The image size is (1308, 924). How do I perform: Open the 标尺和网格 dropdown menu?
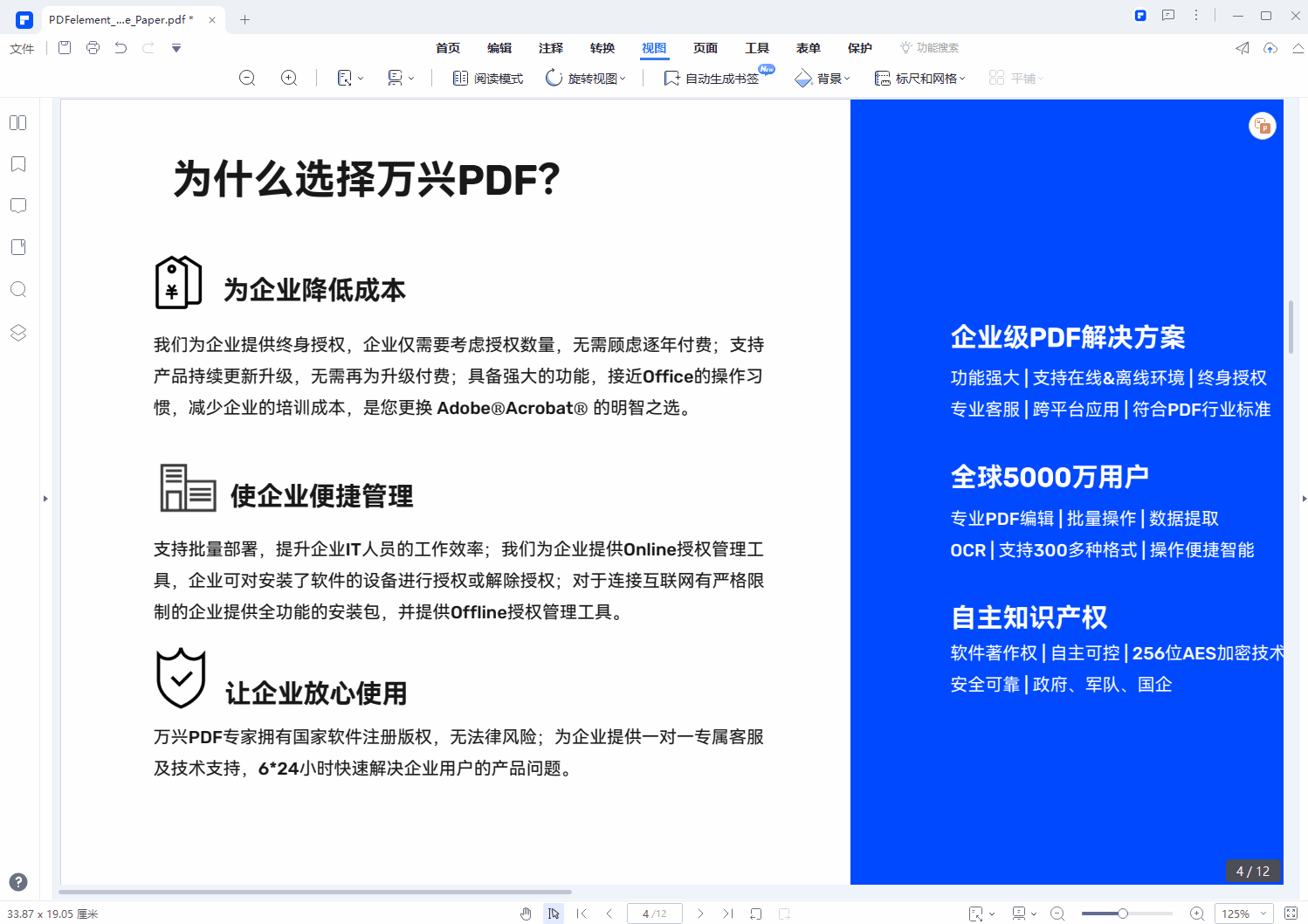pos(919,77)
